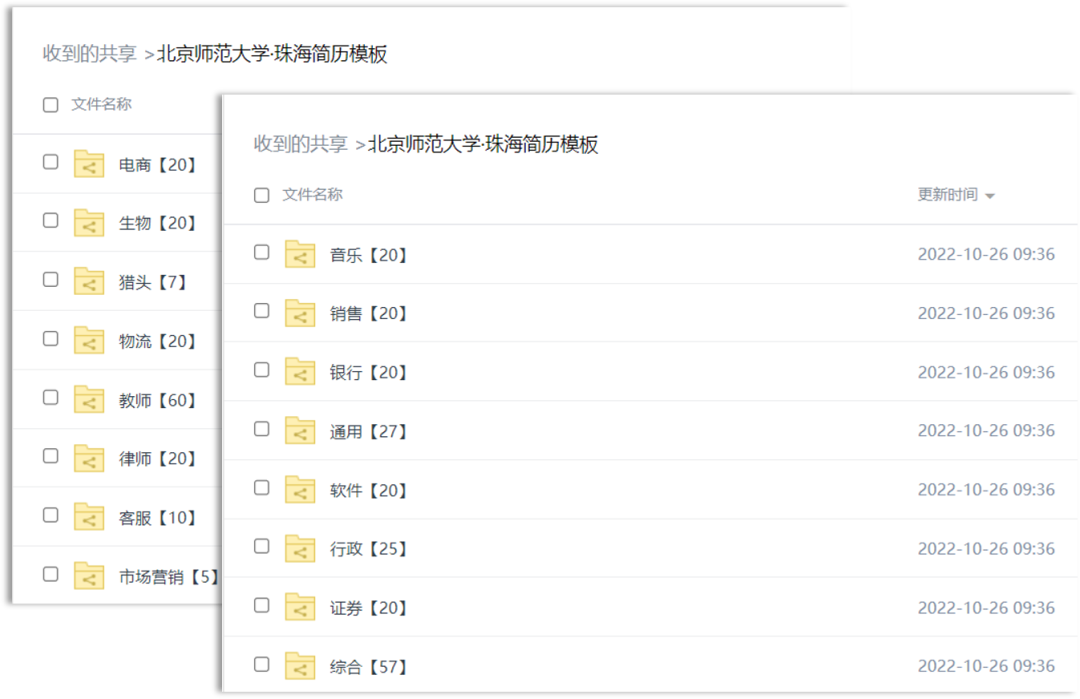Go back to 收到的共享 in front breadcrumb

[x=300, y=144]
